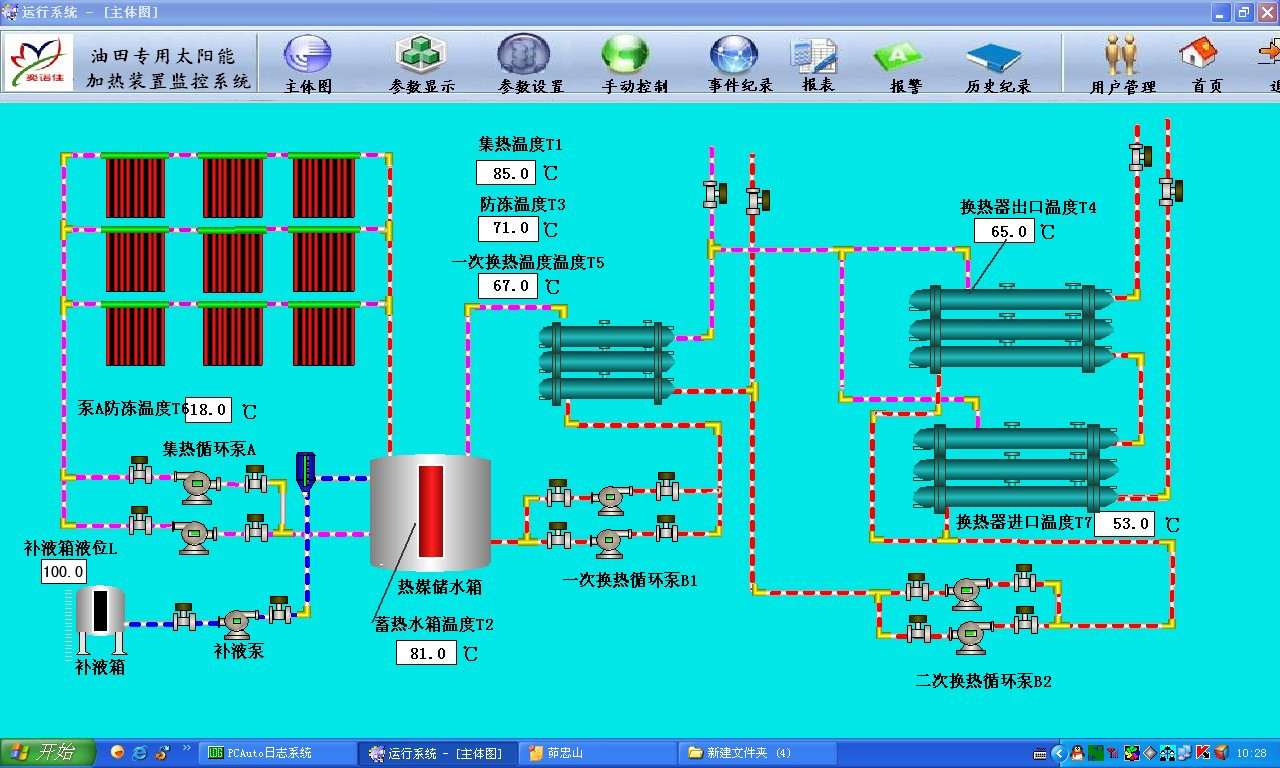Click the 热媒储水箱 tank red level bar

430,510
